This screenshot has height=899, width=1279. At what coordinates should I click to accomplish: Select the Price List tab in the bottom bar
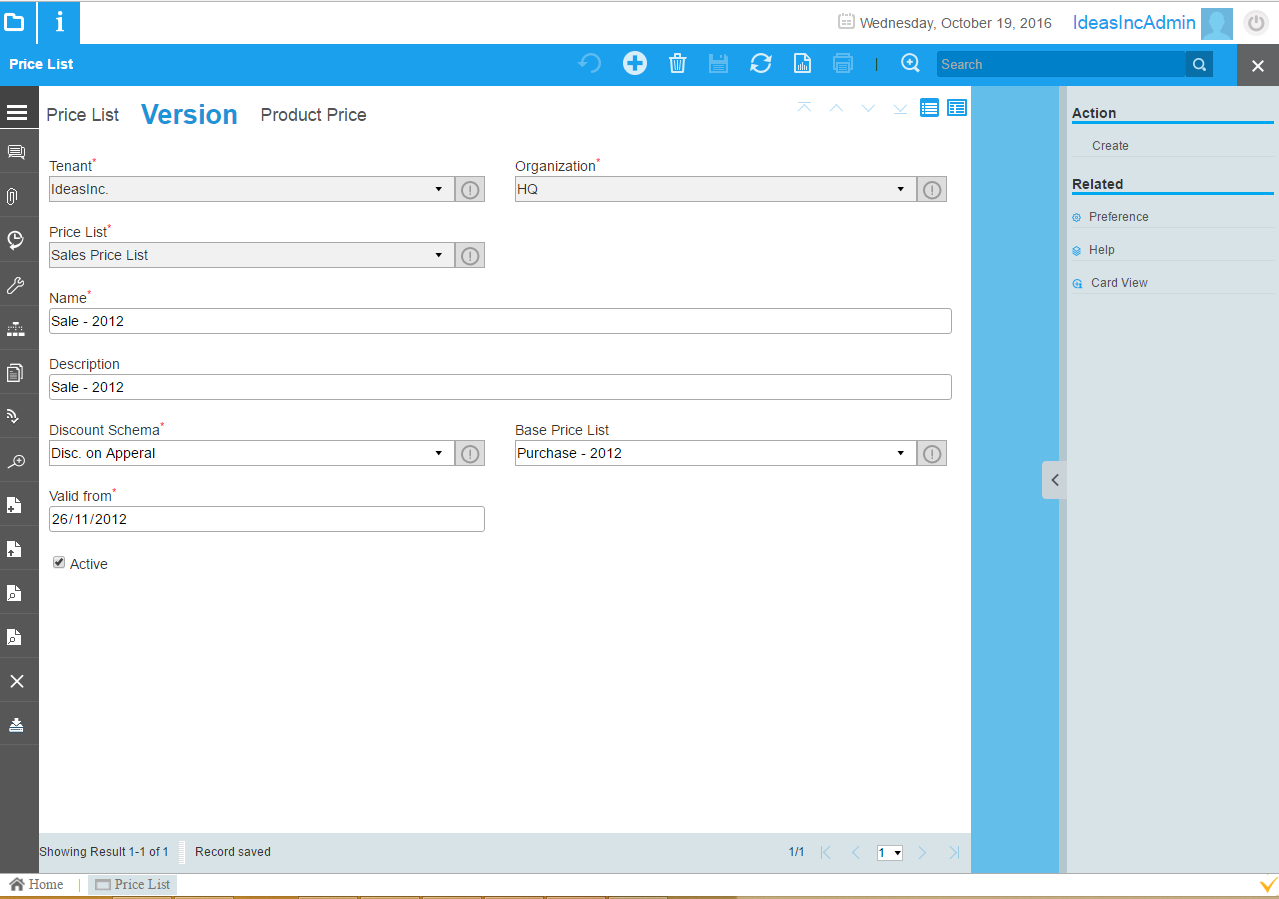[x=133, y=884]
